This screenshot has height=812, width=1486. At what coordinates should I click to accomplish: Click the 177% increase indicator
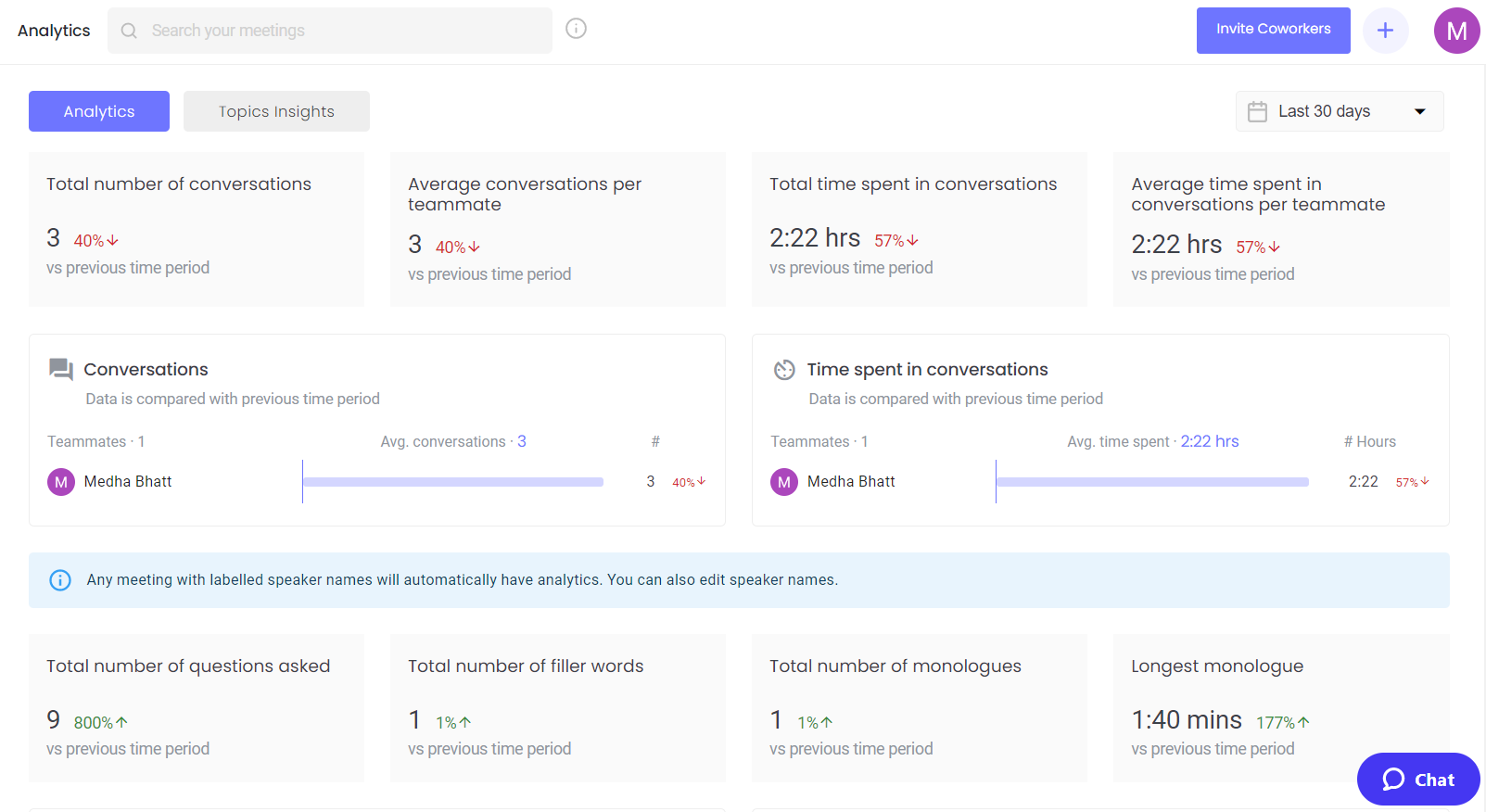click(1283, 722)
